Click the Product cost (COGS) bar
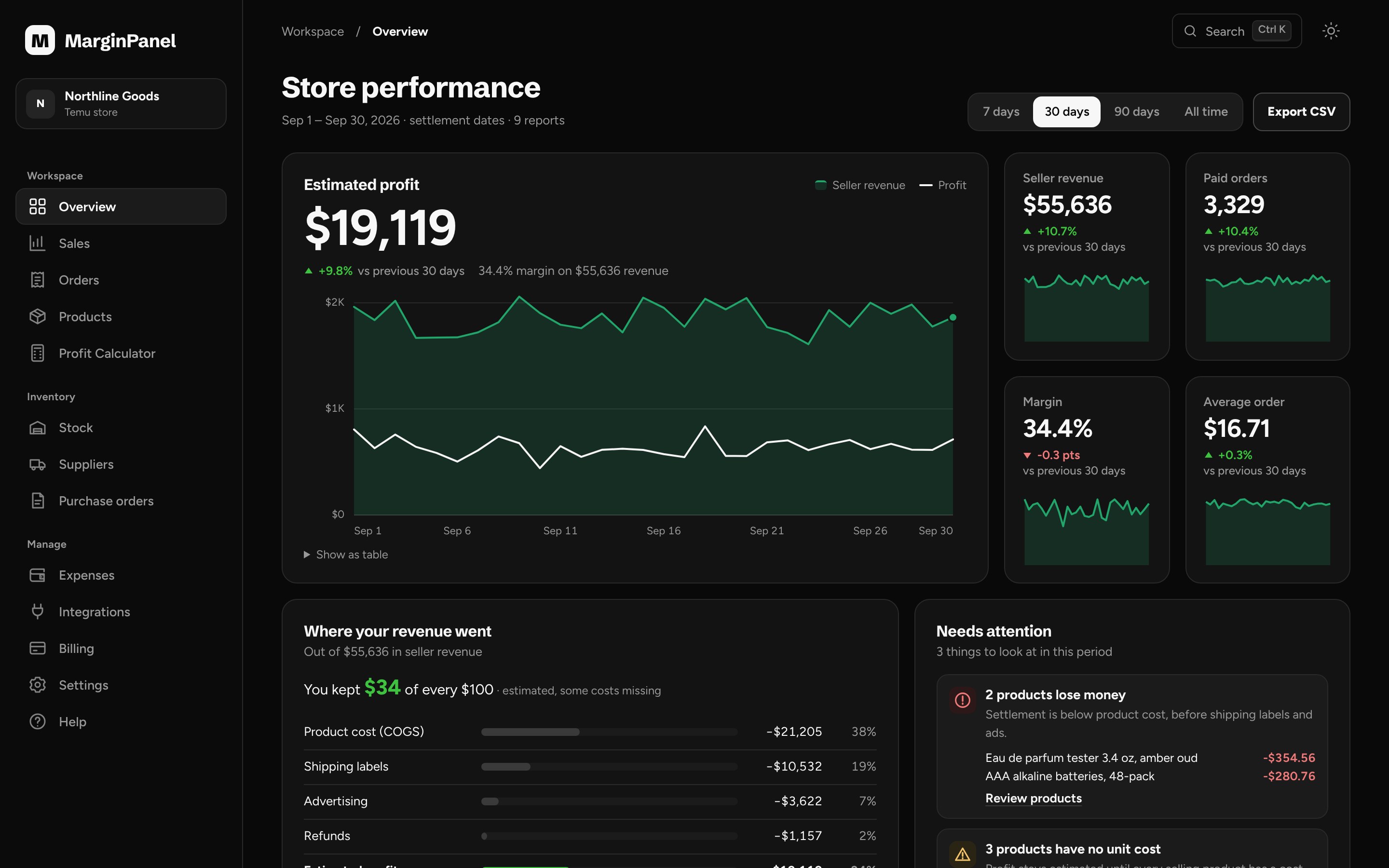1389x868 pixels. click(x=609, y=732)
